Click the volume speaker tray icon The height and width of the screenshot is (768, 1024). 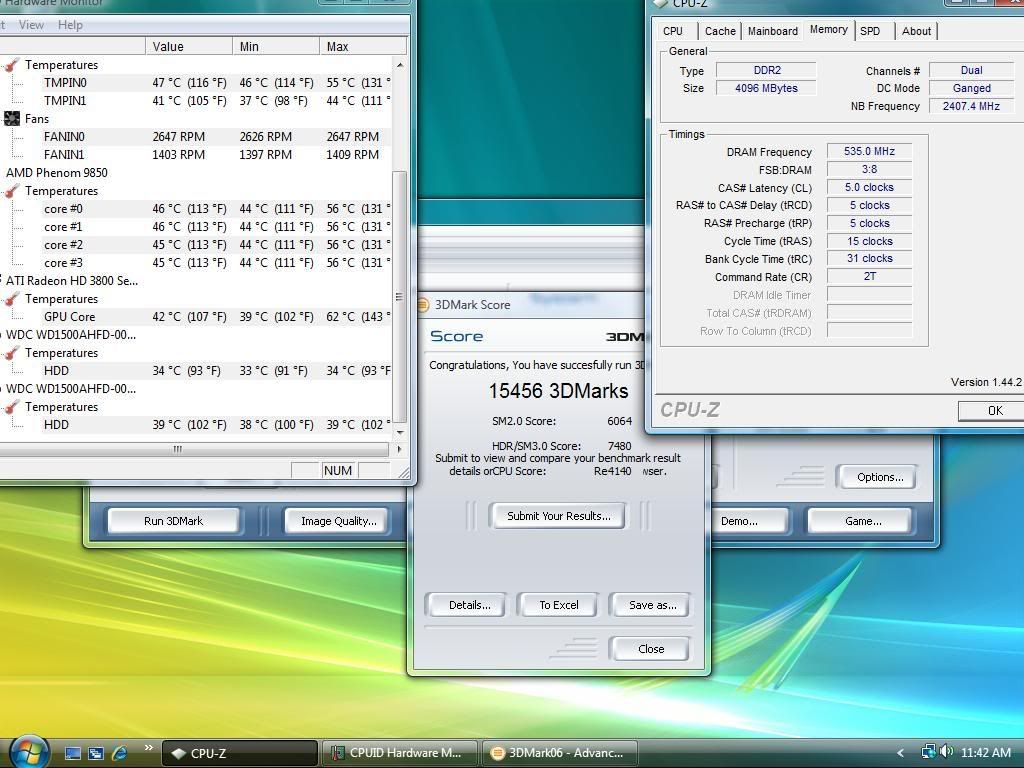tap(946, 752)
